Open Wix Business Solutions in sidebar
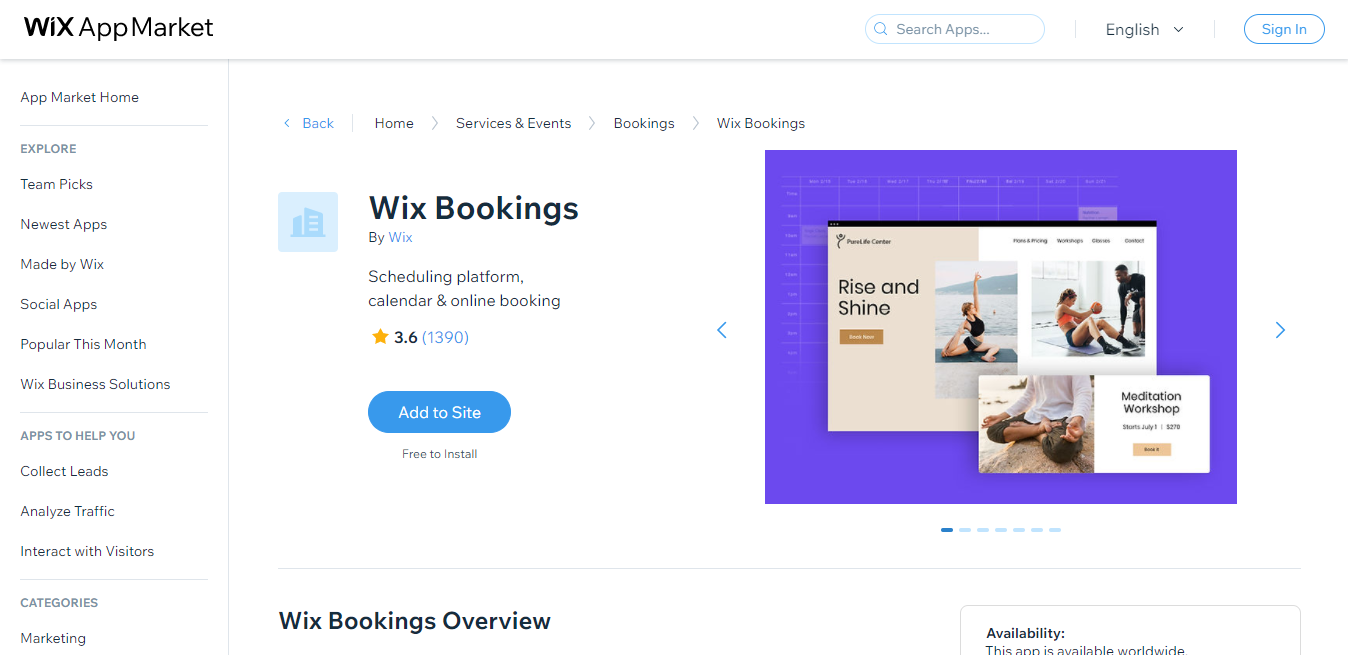This screenshot has height=655, width=1348. 96,384
